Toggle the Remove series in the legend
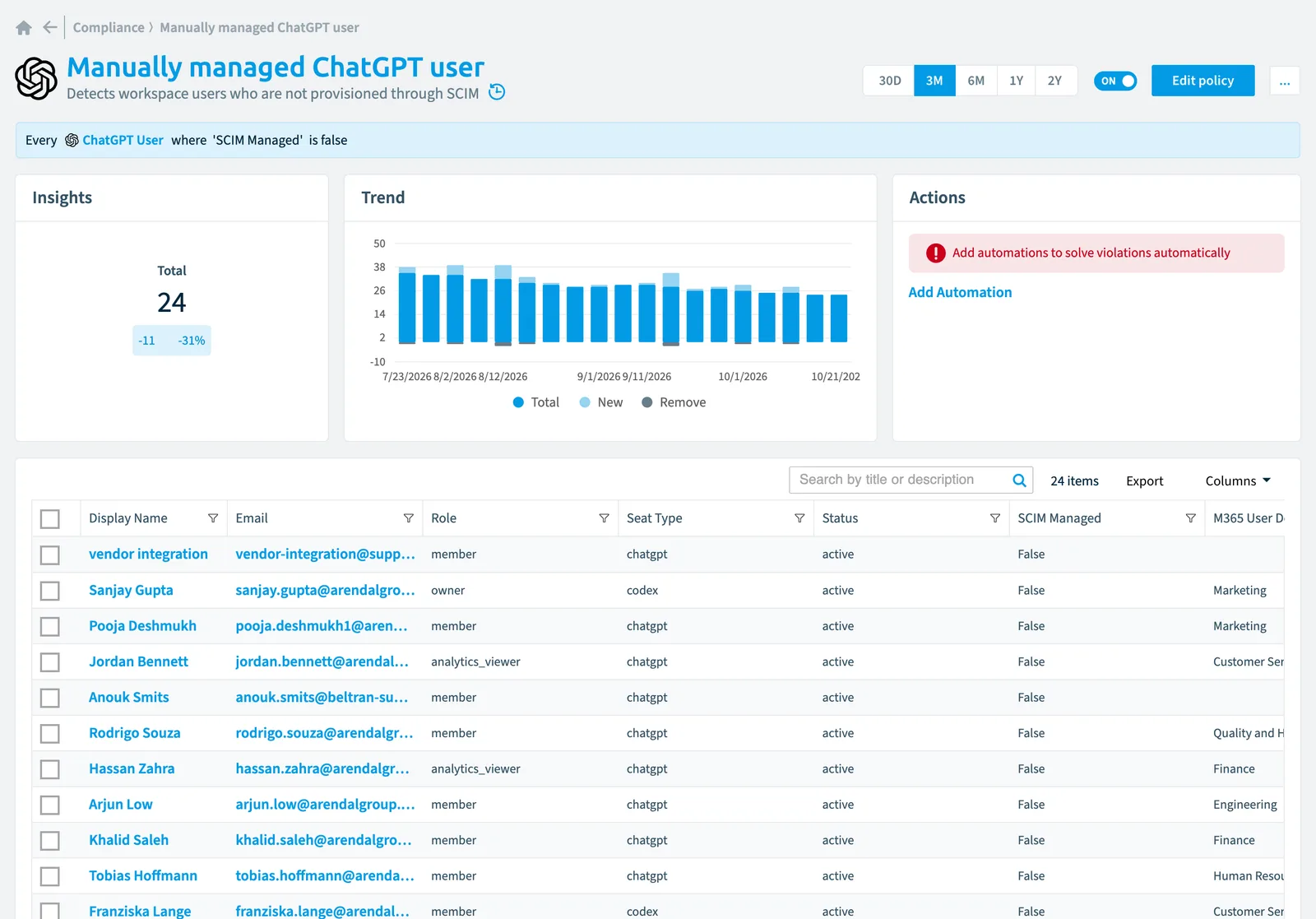The image size is (1316, 919). pos(674,402)
